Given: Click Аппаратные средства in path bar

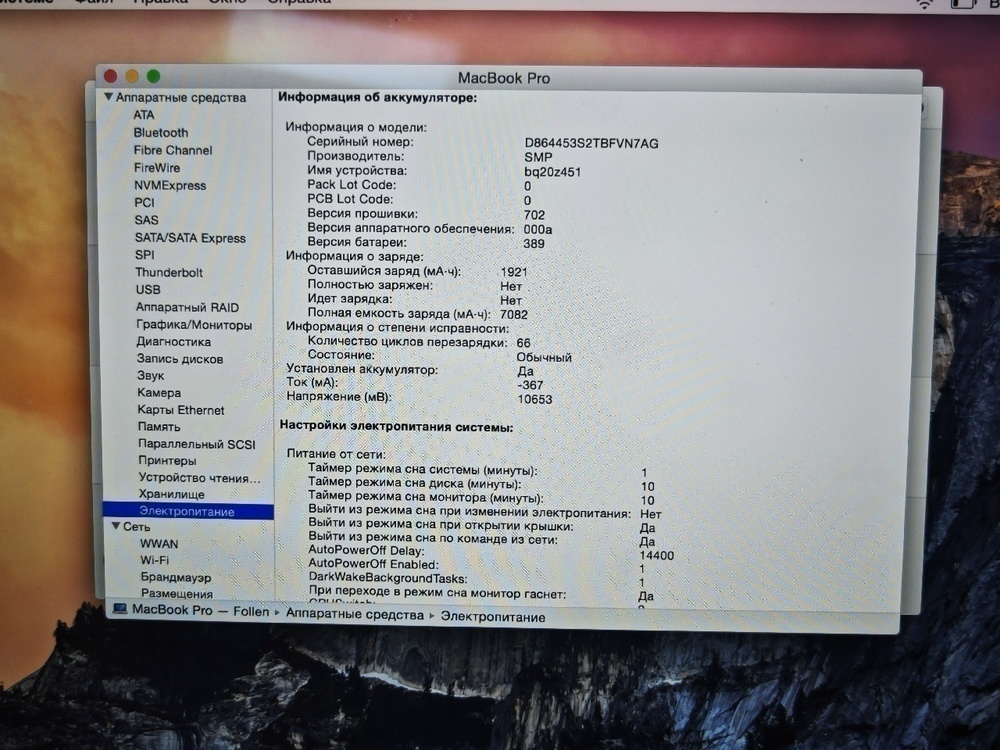Looking at the screenshot, I should 355,615.
